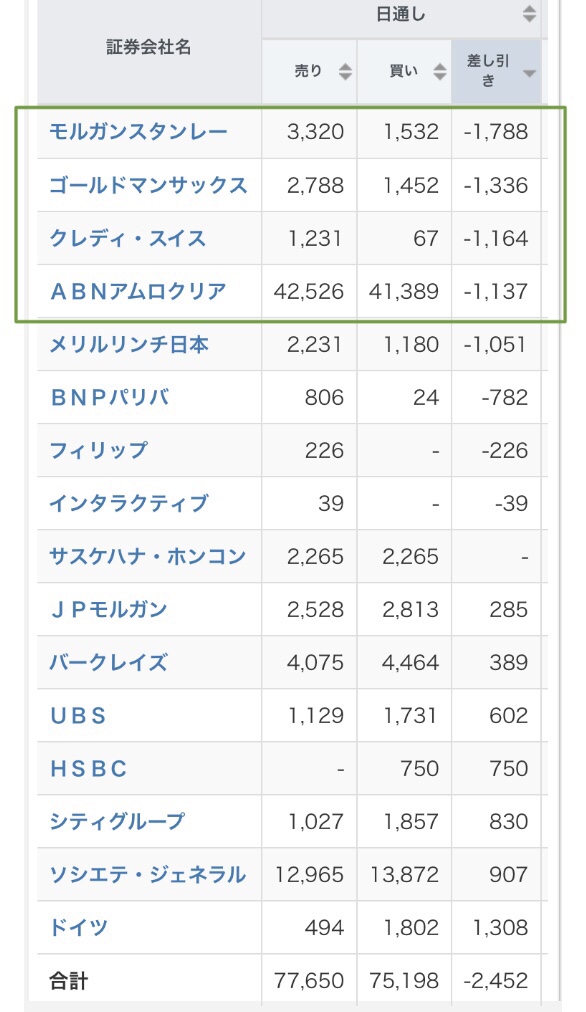Viewport: 586px width, 1012px height.
Task: Select フィリップ broker link
Action: tap(99, 450)
